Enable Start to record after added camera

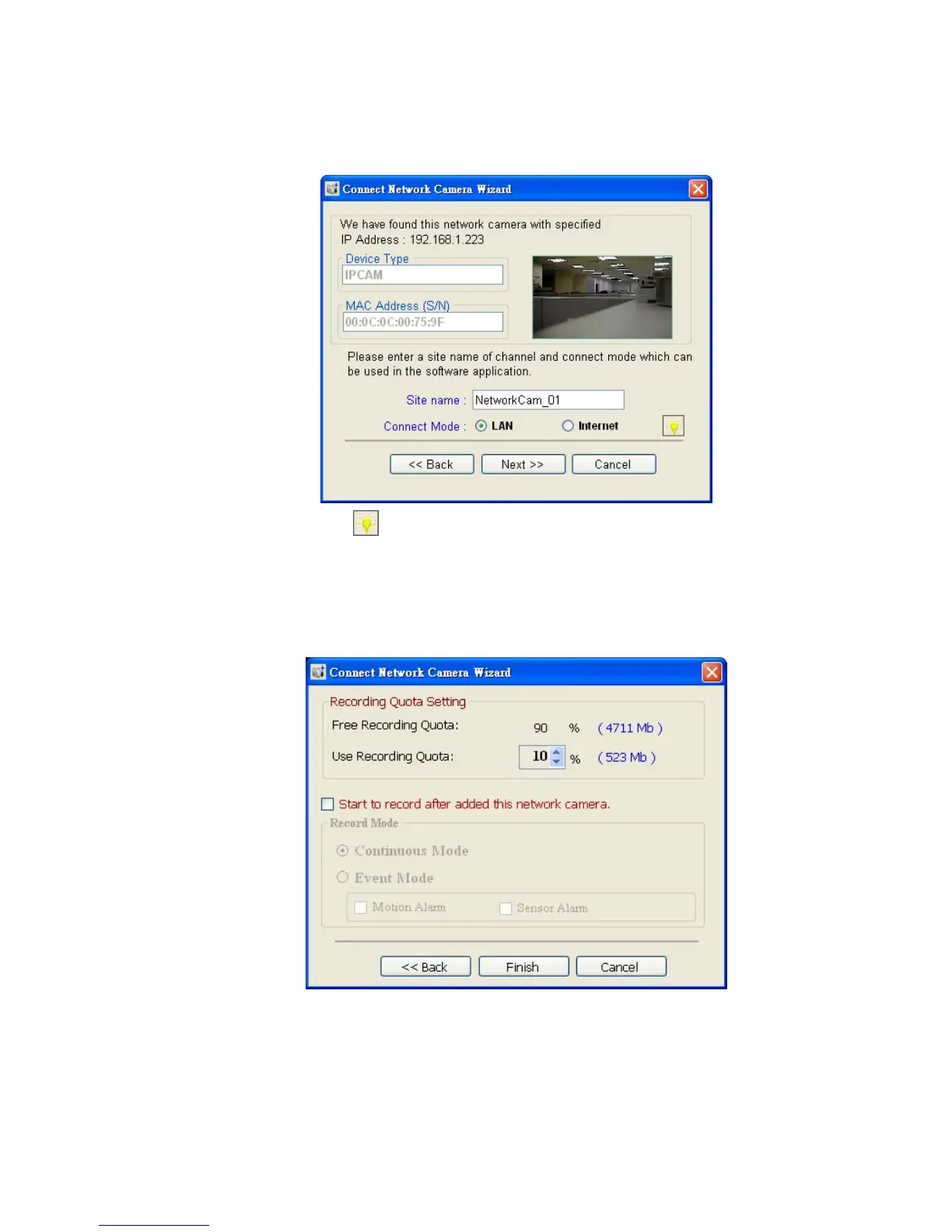[x=327, y=804]
